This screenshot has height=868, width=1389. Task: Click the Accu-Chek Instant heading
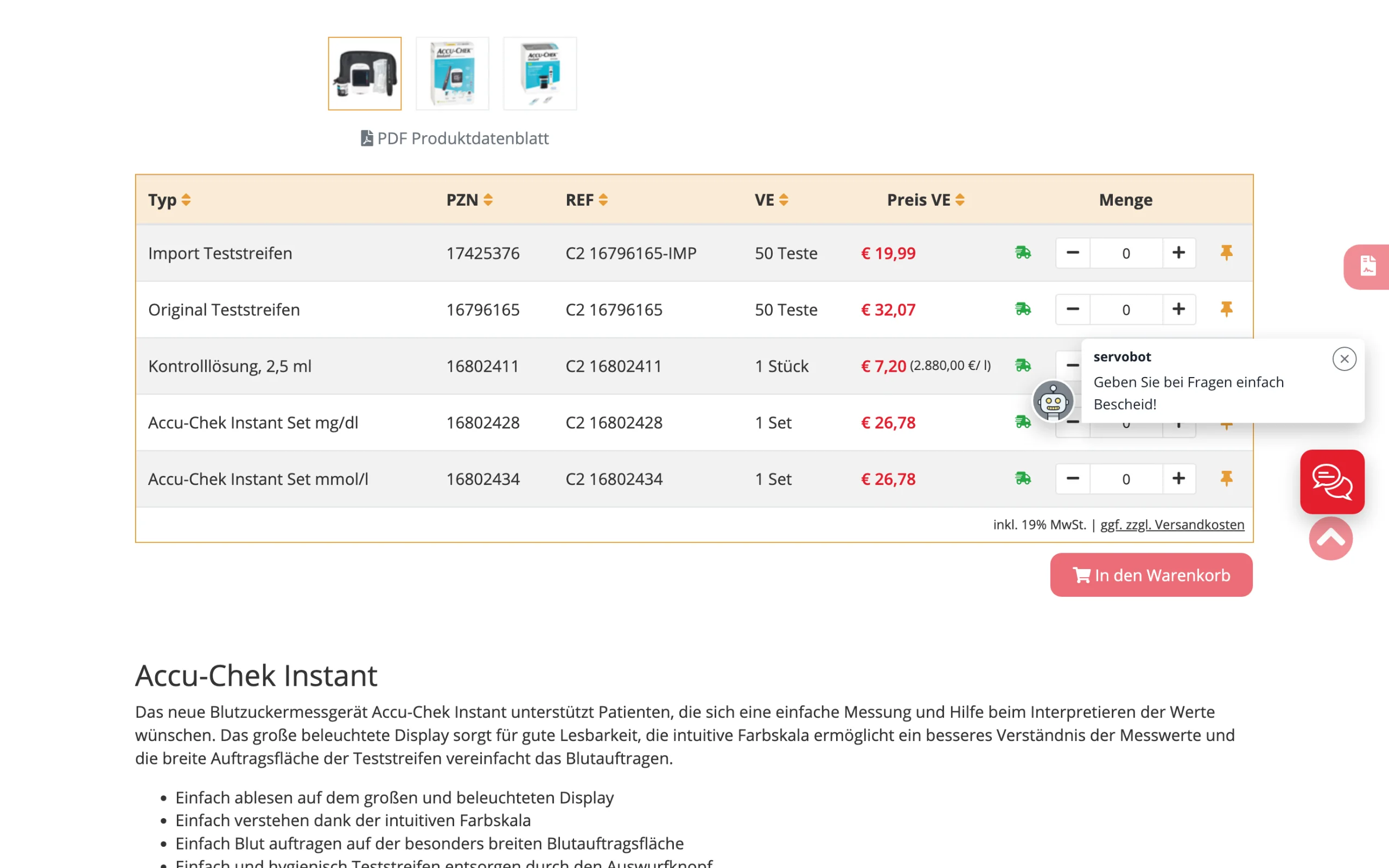256,675
